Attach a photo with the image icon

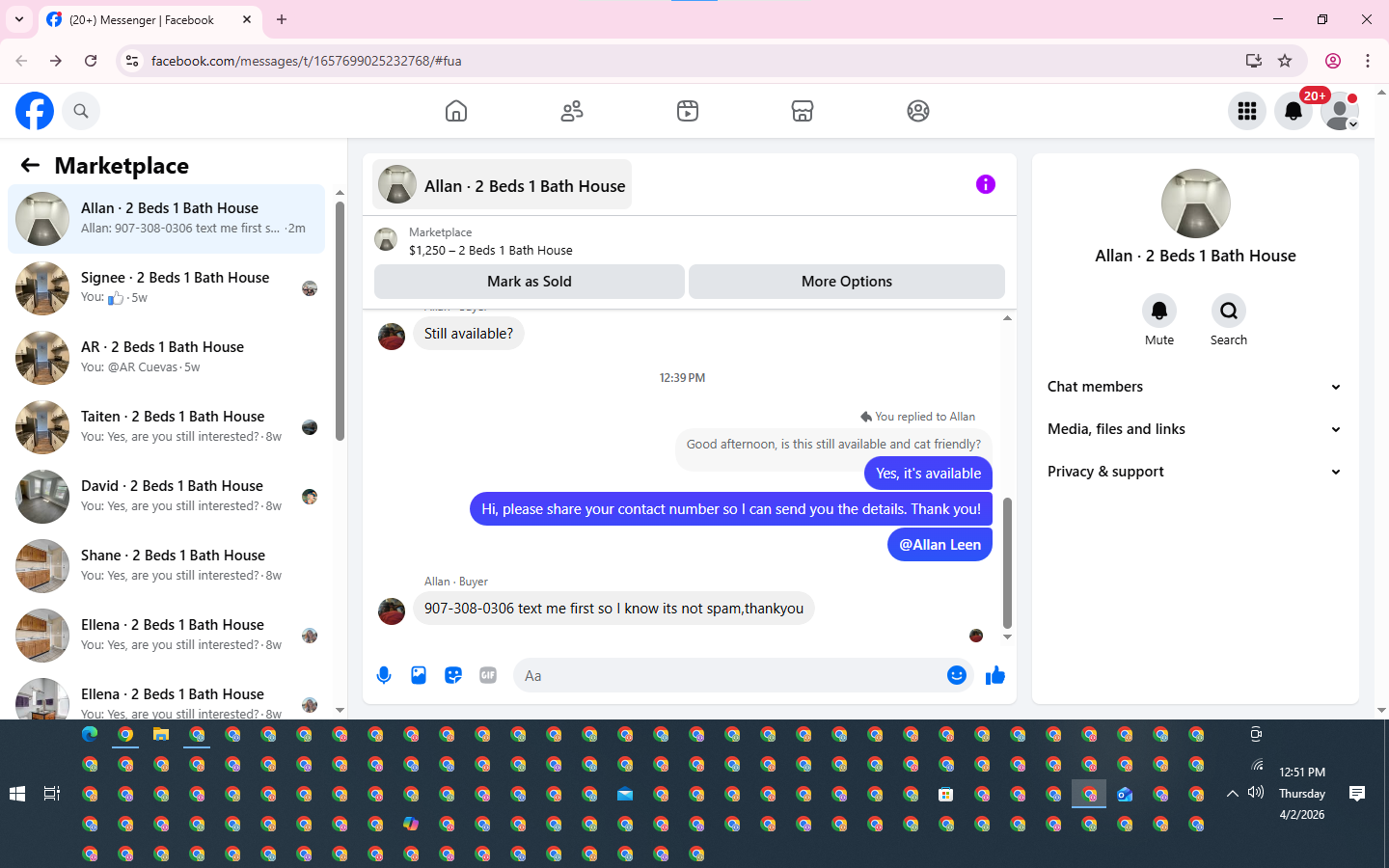click(419, 675)
